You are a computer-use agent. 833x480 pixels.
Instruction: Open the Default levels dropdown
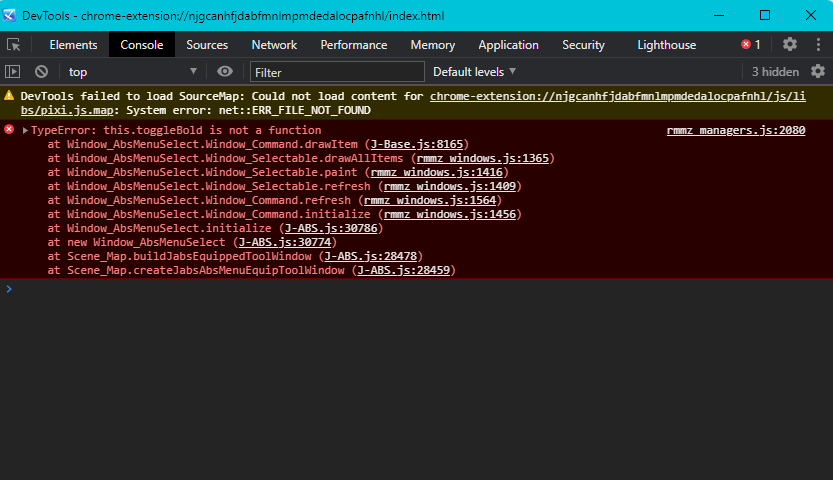474,72
